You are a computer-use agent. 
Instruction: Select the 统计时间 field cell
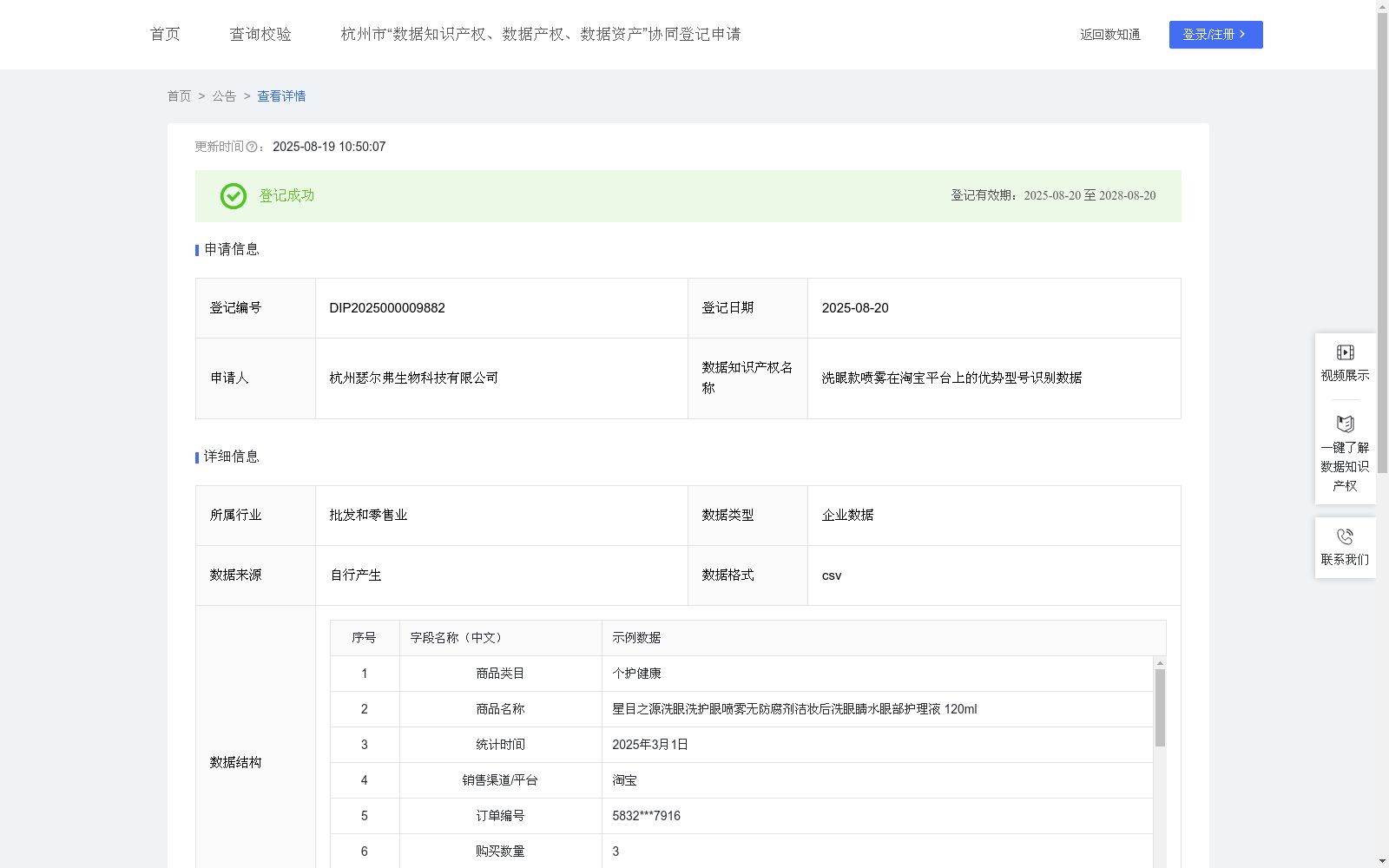500,745
